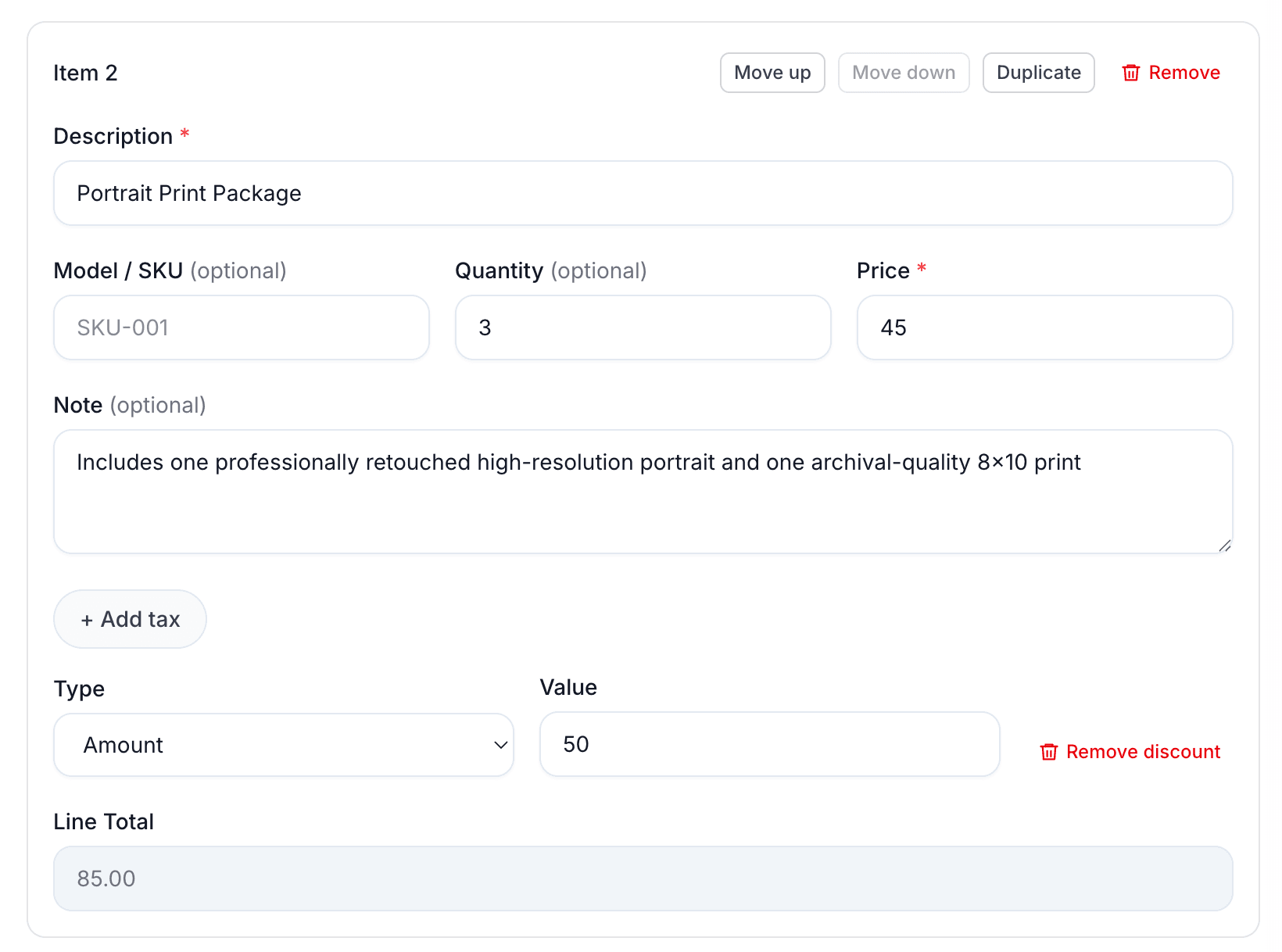The image size is (1282, 952).
Task: Click the Line Total field showing 85.00
Action: click(643, 879)
